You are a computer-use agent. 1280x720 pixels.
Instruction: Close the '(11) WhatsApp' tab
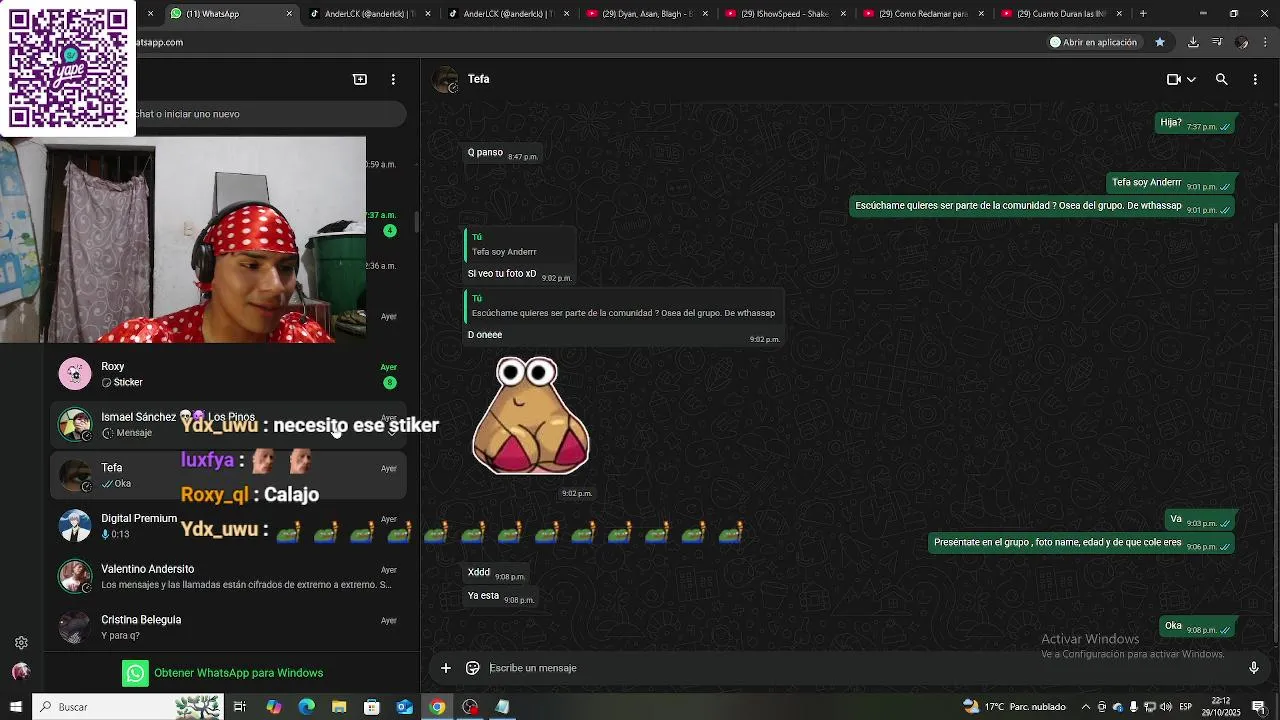click(x=290, y=14)
